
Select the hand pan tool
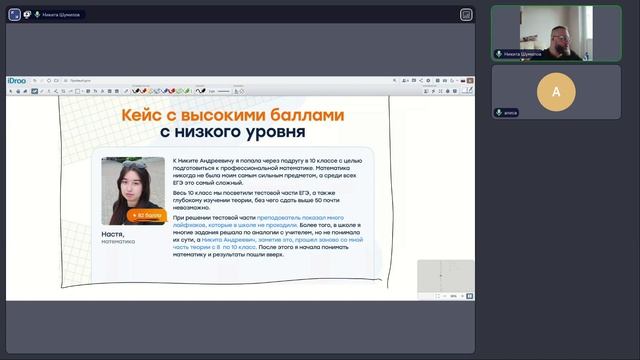pos(18,91)
